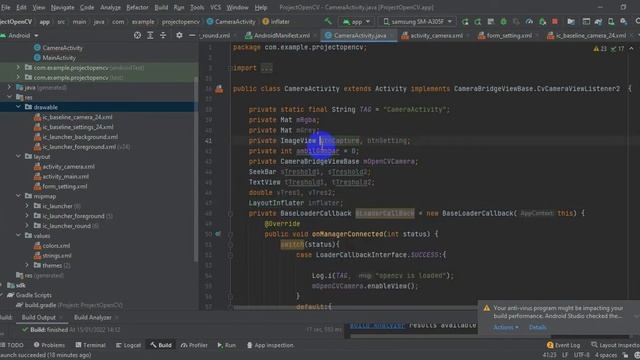Image resolution: width=640 pixels, height=360 pixels.
Task: Collapse the mipmap folder
Action: 18,196
